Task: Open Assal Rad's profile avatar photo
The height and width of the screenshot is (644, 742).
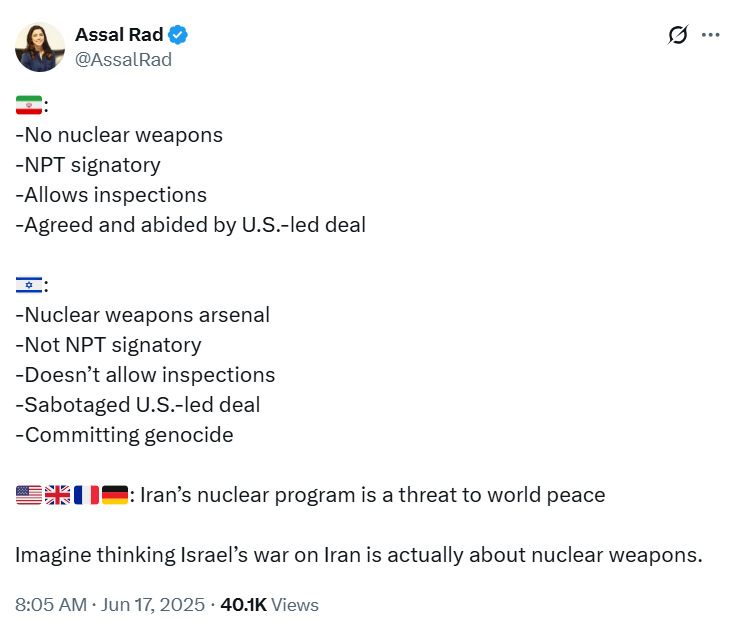Action: pos(40,47)
